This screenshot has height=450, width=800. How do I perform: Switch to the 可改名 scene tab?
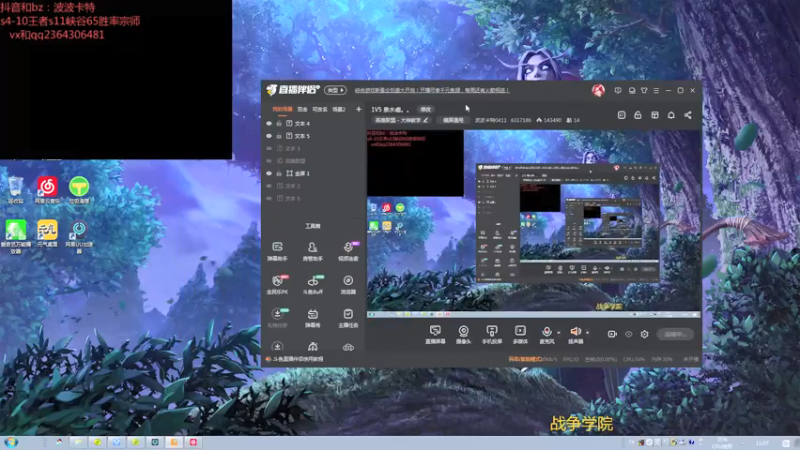(319, 109)
